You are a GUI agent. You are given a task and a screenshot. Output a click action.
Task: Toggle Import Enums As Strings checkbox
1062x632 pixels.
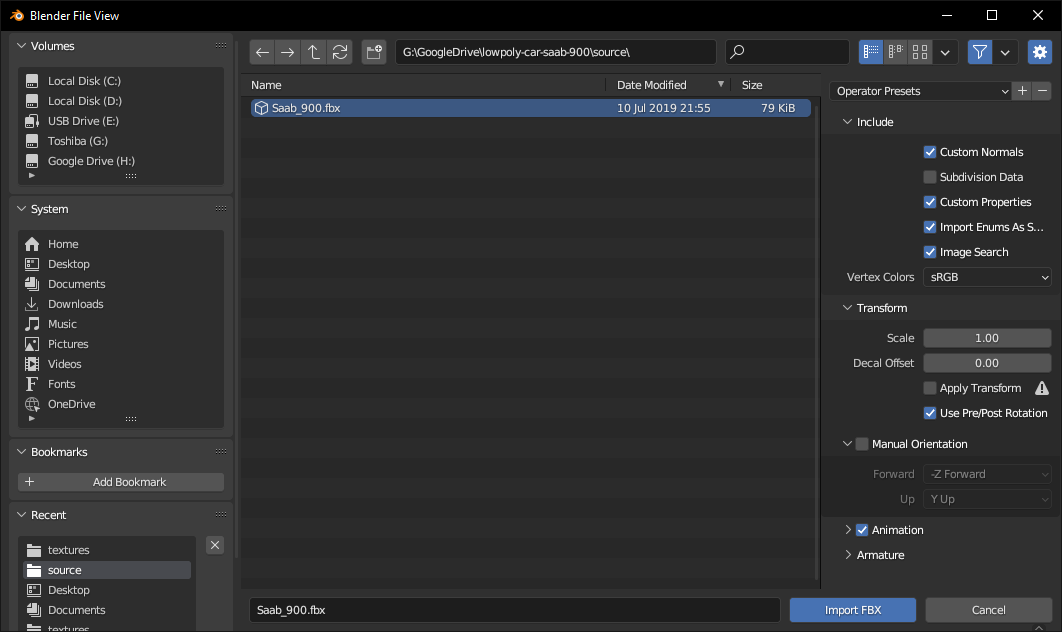930,228
